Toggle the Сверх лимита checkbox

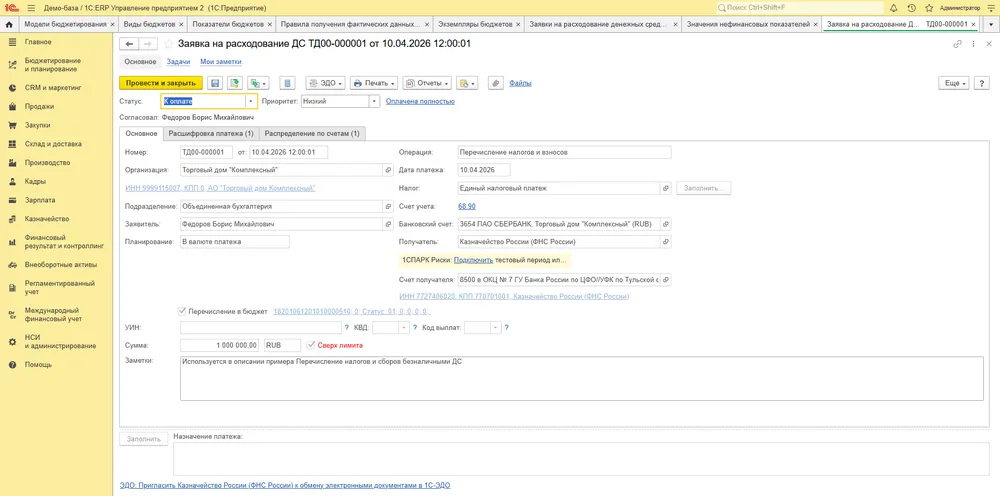[x=311, y=345]
